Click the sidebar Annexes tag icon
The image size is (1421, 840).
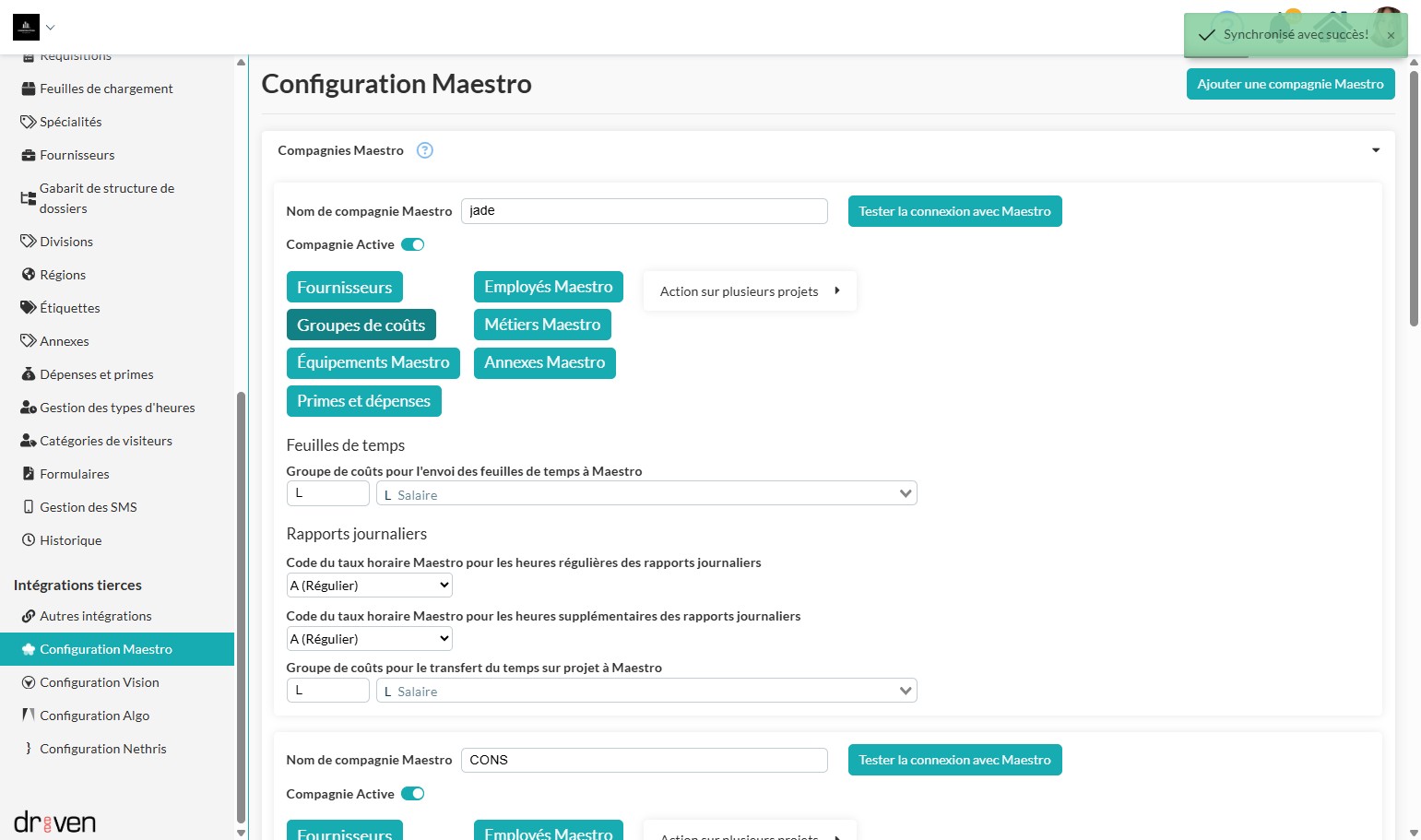29,341
